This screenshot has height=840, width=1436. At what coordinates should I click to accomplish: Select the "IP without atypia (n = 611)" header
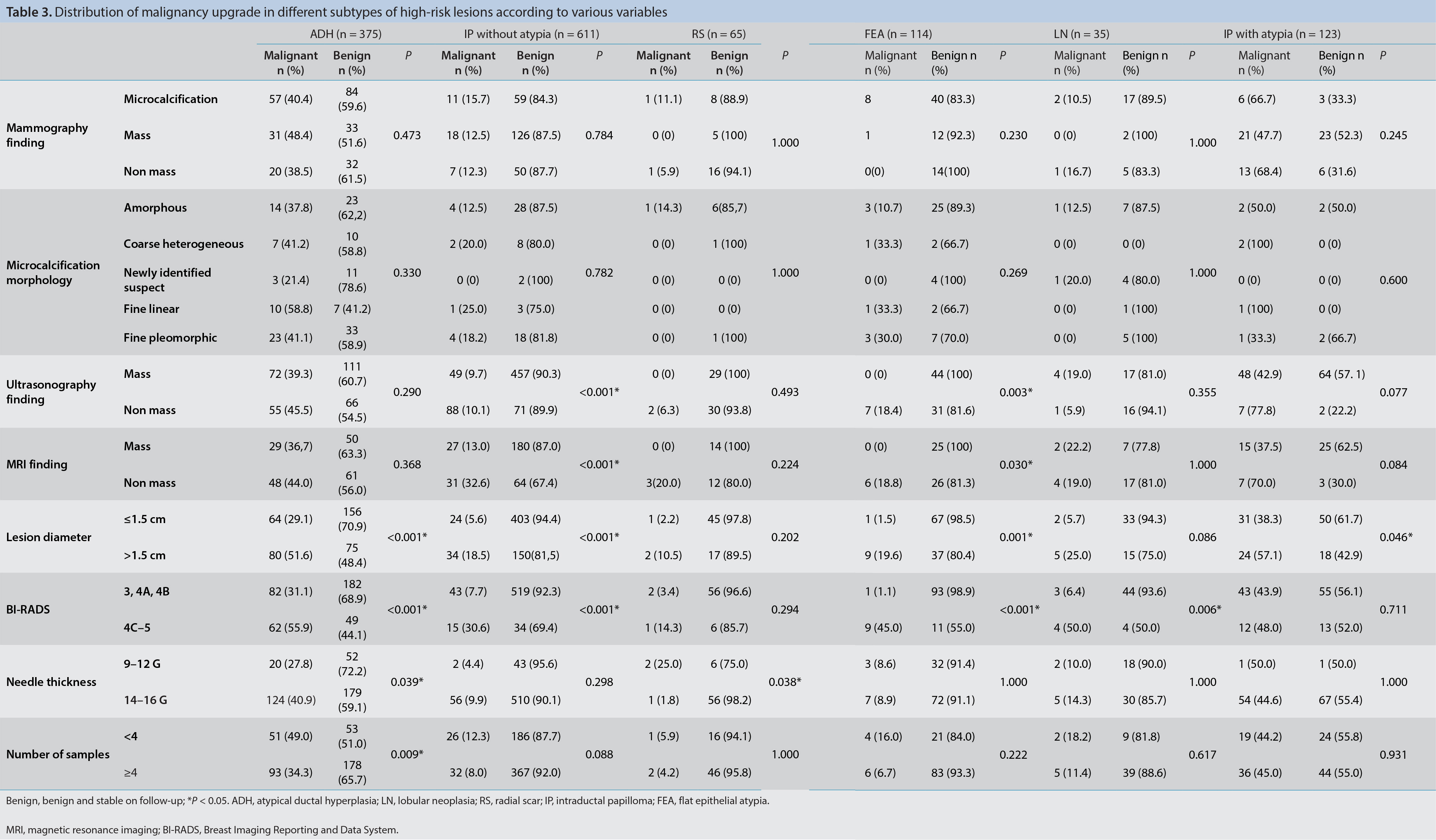point(531,34)
